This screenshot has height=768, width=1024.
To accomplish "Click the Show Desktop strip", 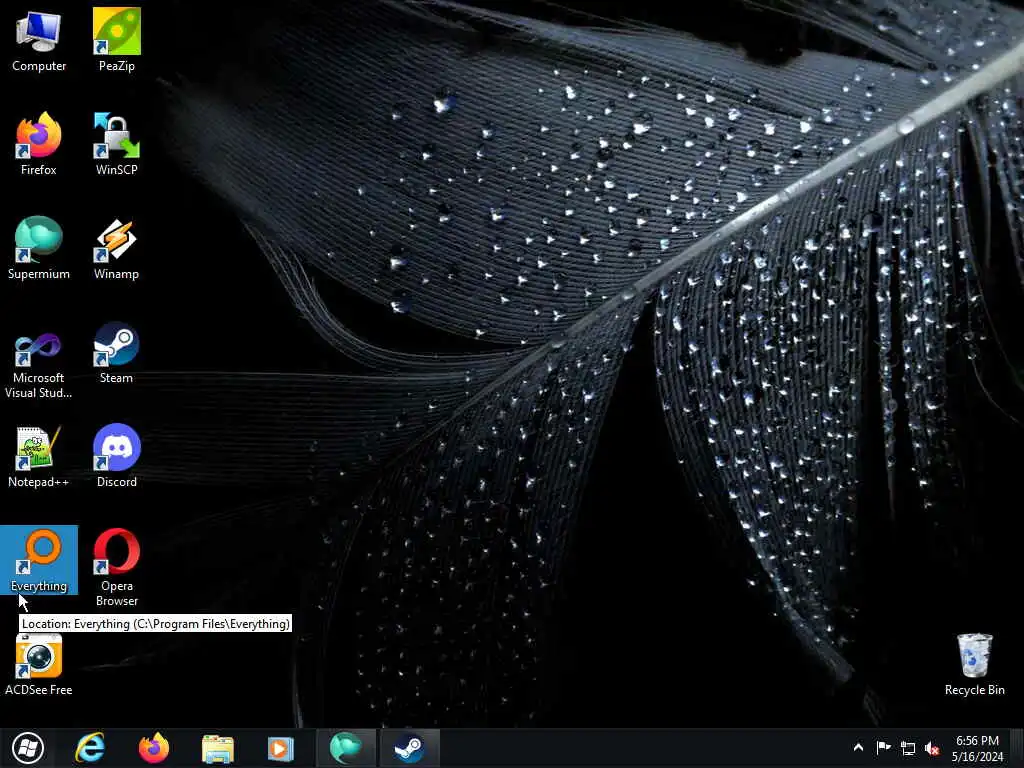I will click(1017, 748).
